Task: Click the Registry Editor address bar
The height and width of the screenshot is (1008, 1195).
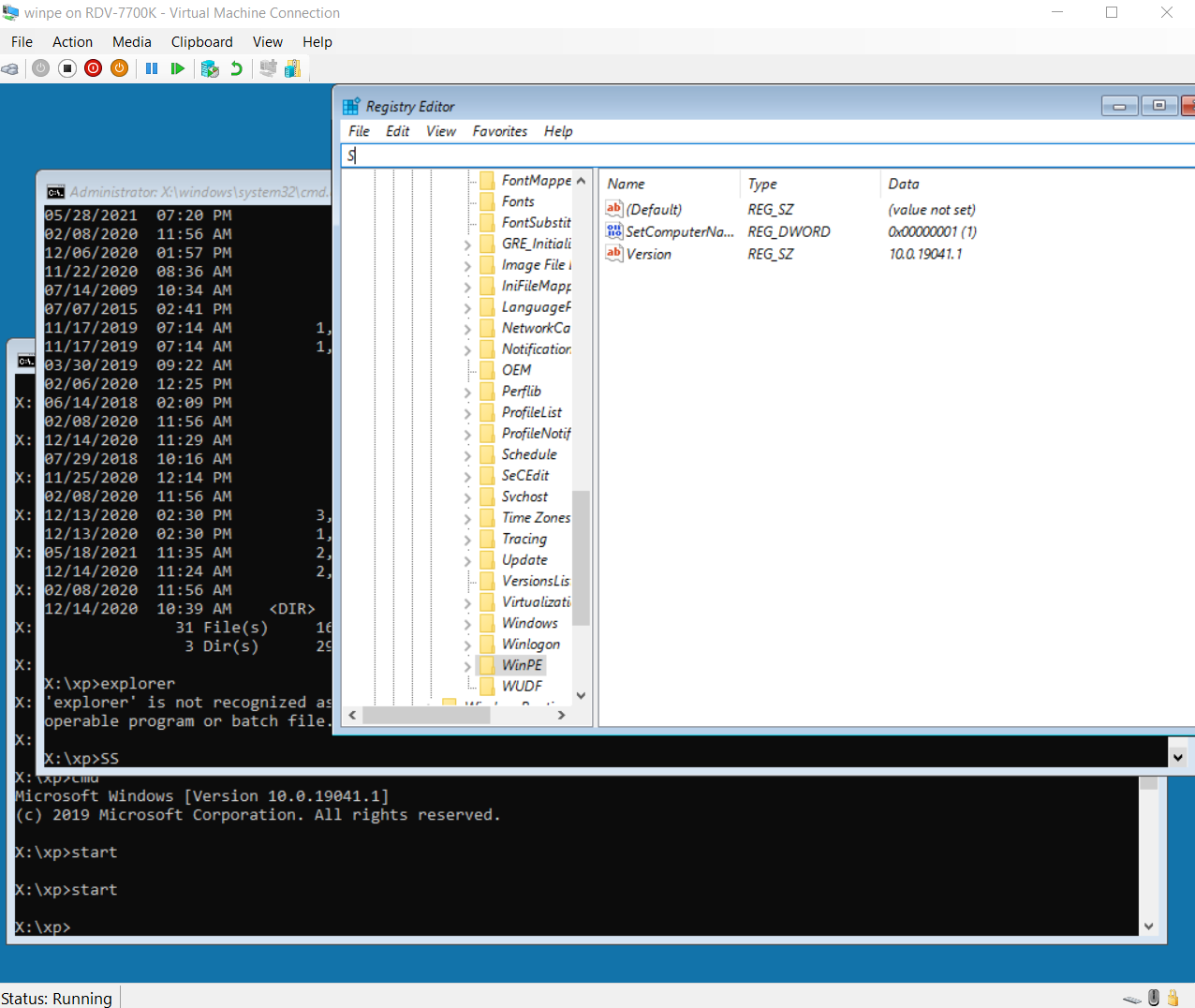Action: pos(768,156)
